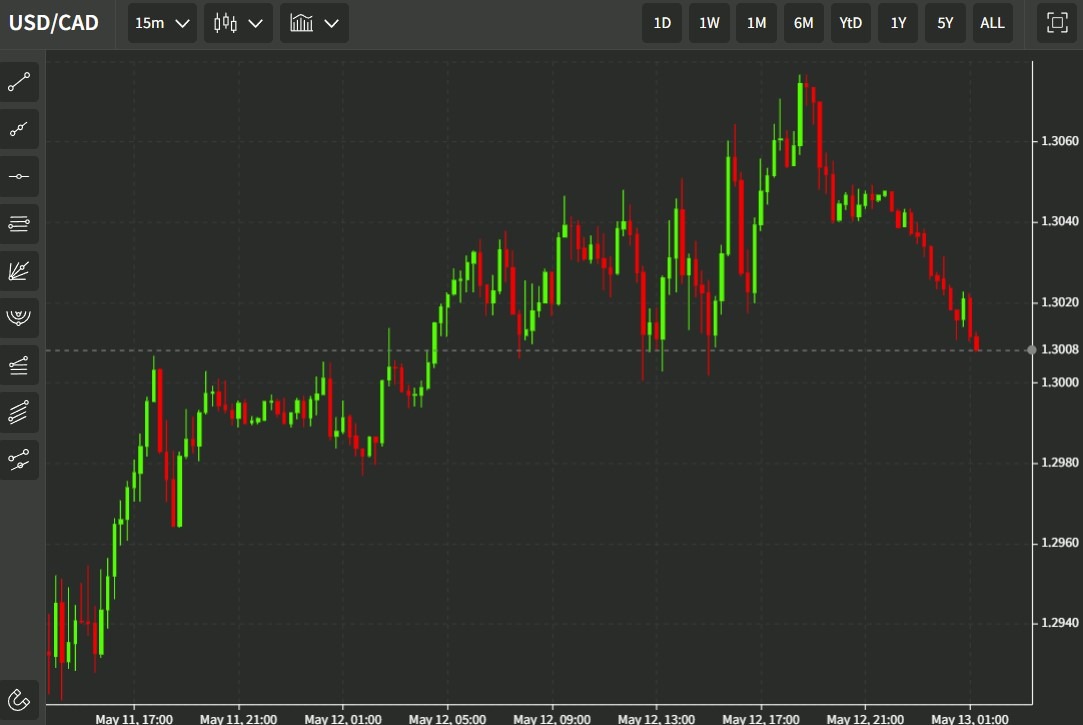Switch range to 1D
Image resolution: width=1083 pixels, height=725 pixels.
click(662, 23)
